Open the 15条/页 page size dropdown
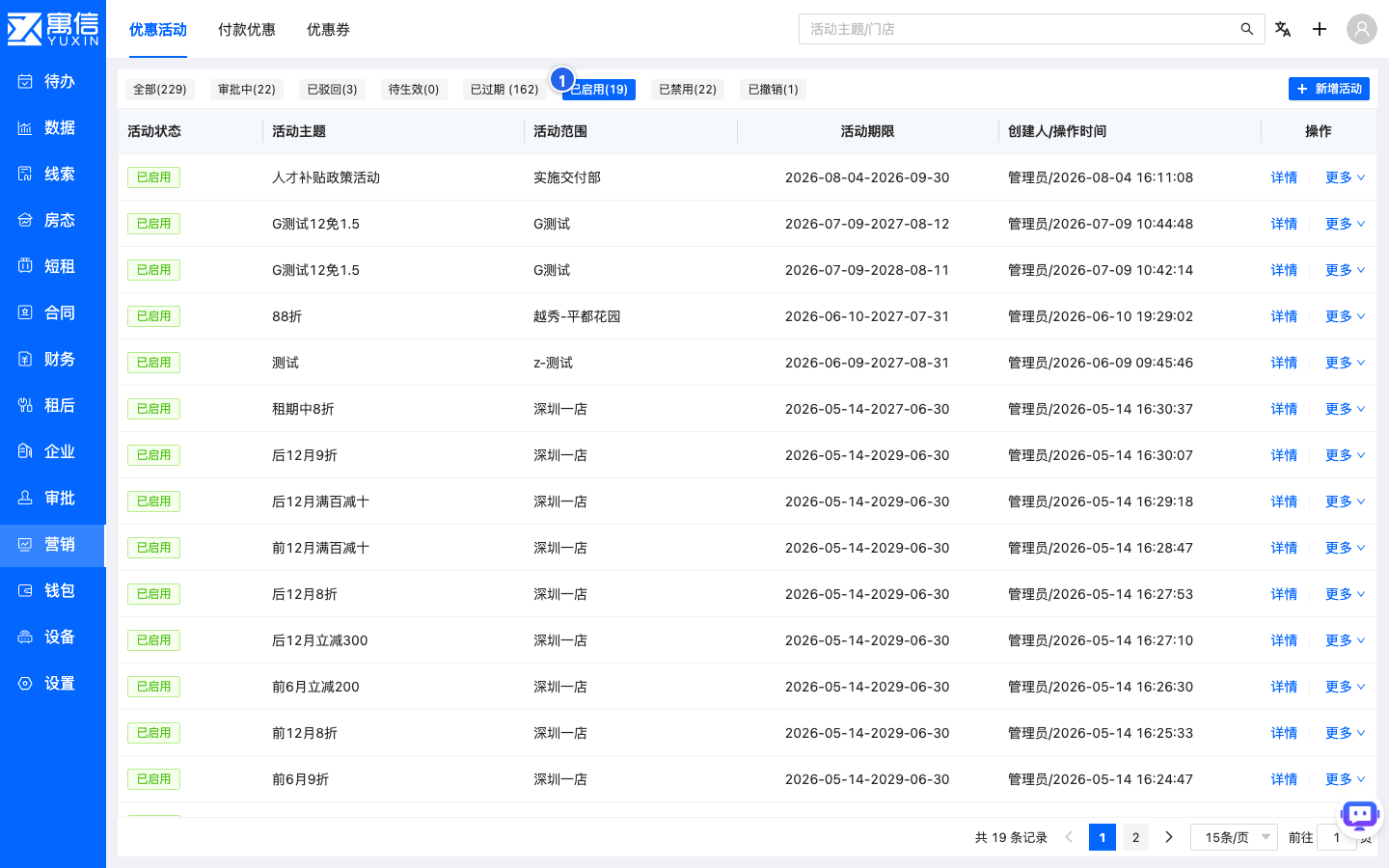 click(x=1235, y=837)
